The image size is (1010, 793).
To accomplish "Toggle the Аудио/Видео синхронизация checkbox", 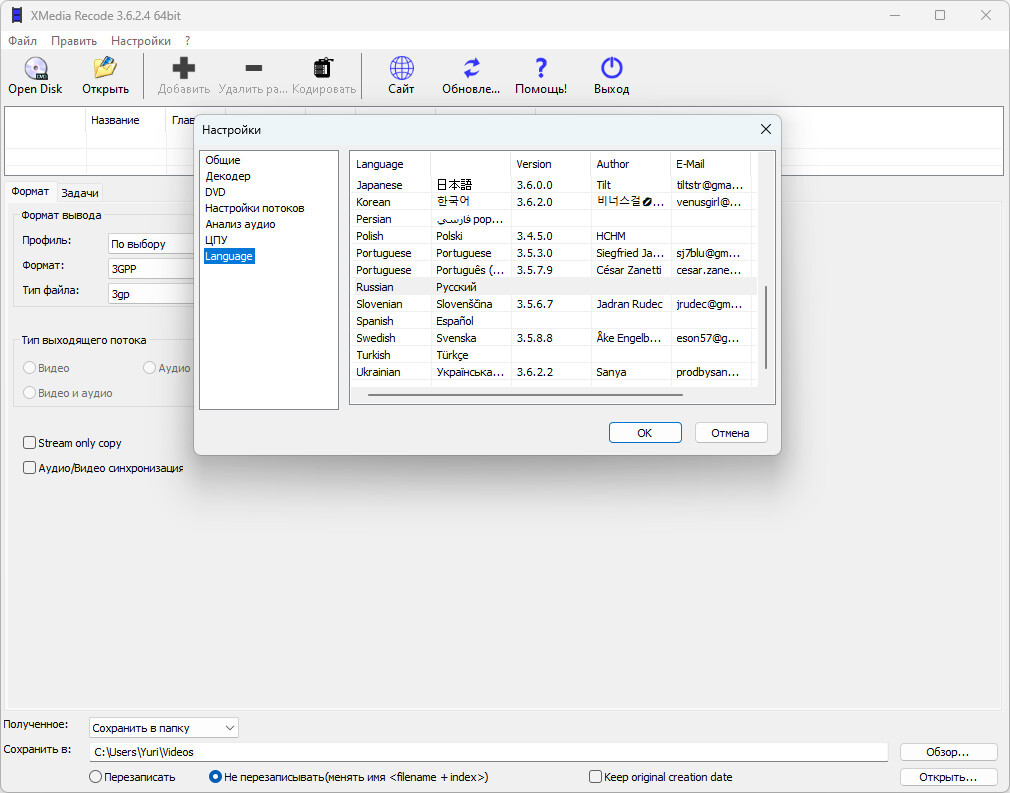I will point(30,468).
